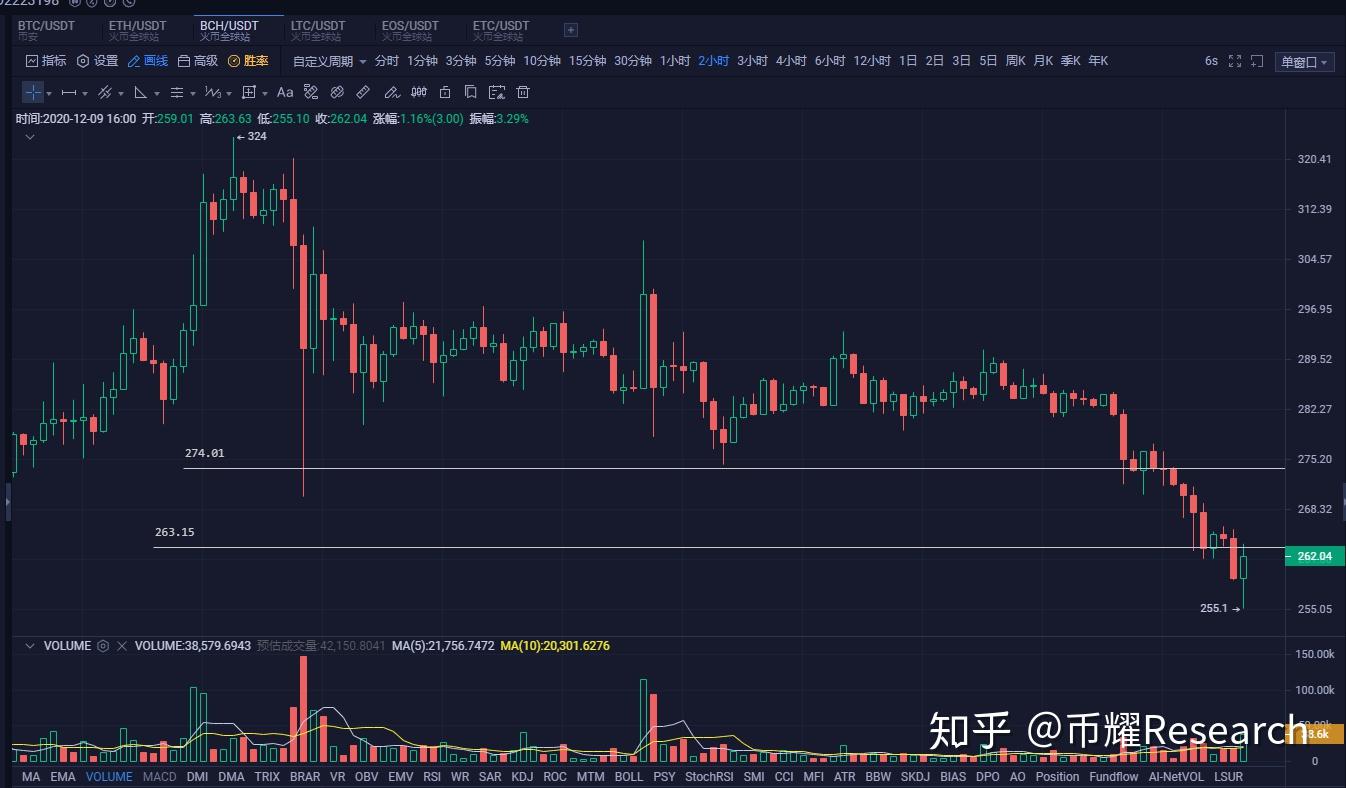Select the 4小时 interval
Image resolution: width=1346 pixels, height=788 pixels.
[x=791, y=61]
